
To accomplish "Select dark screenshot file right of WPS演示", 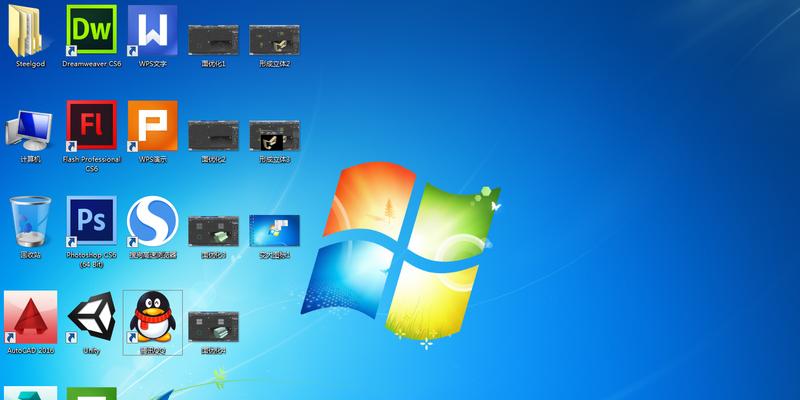I will pyautogui.click(x=213, y=136).
